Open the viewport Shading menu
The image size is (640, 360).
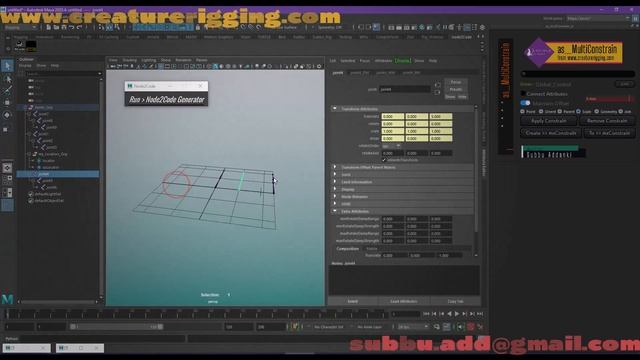(x=129, y=60)
